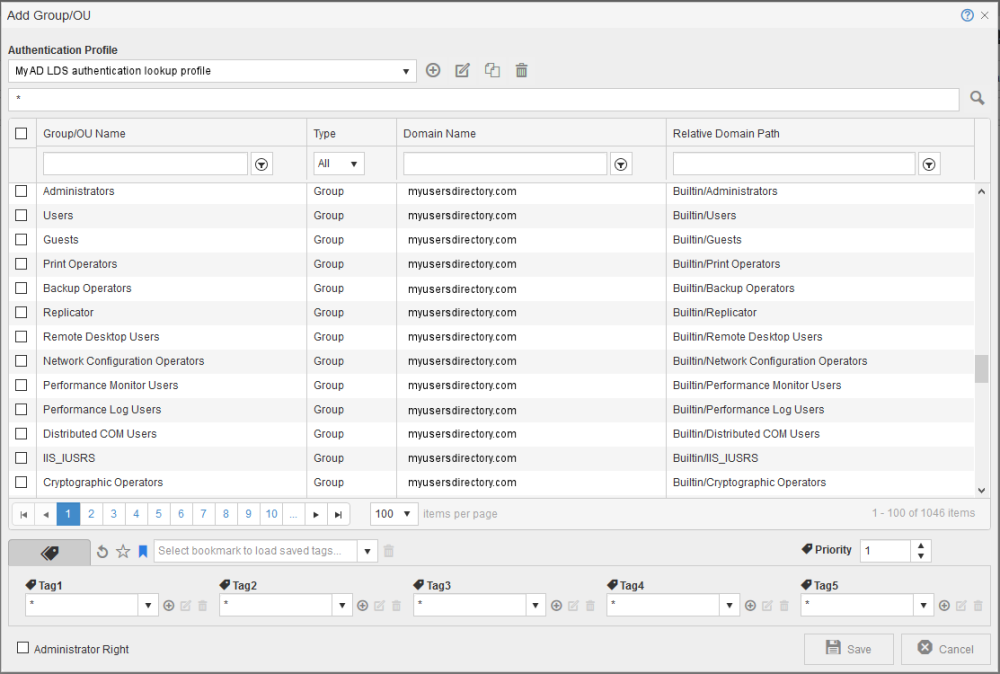Sort by Group/OU Name column header
1000x674 pixels.
tap(84, 133)
